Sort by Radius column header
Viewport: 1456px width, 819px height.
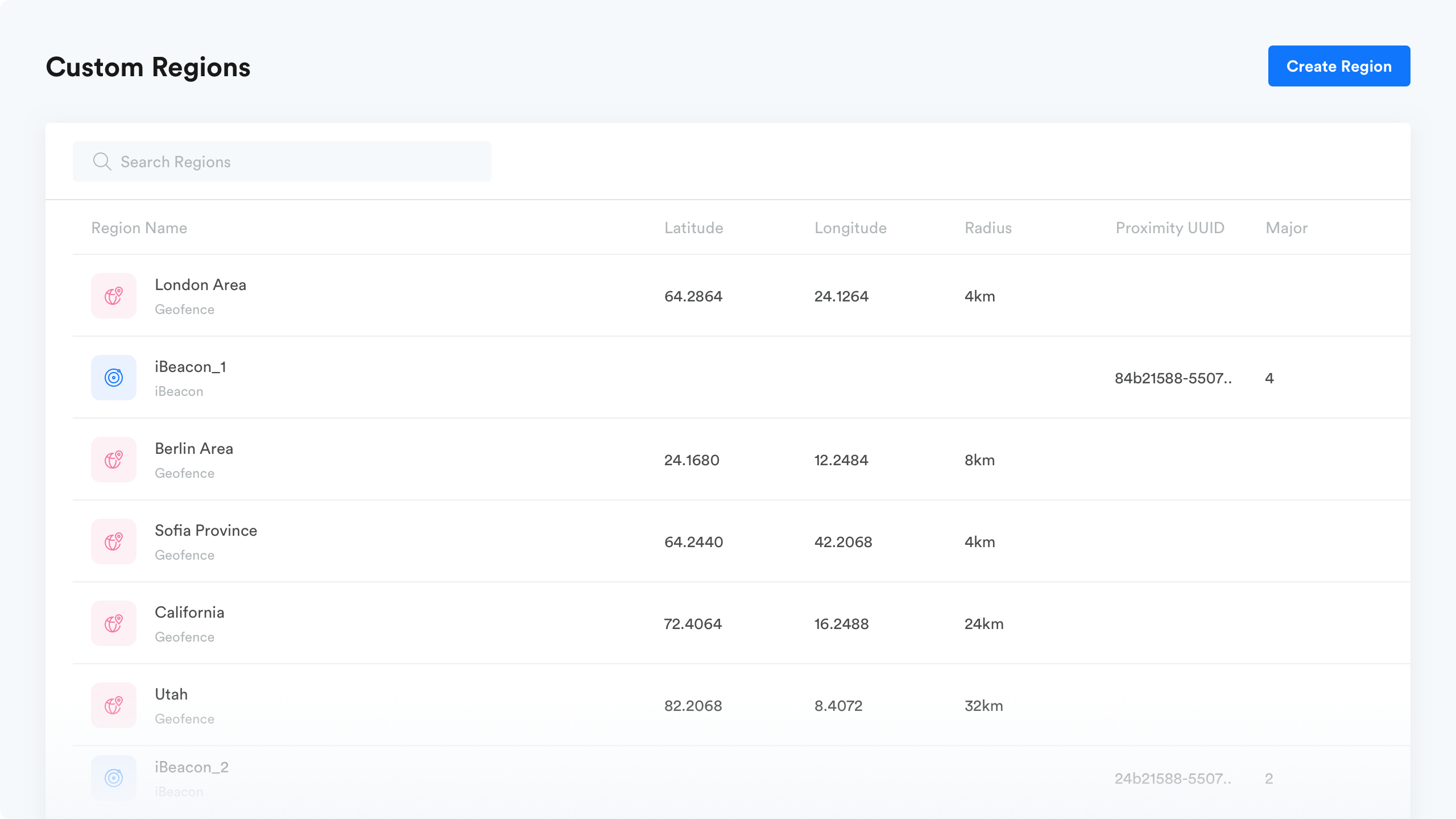pyautogui.click(x=988, y=228)
